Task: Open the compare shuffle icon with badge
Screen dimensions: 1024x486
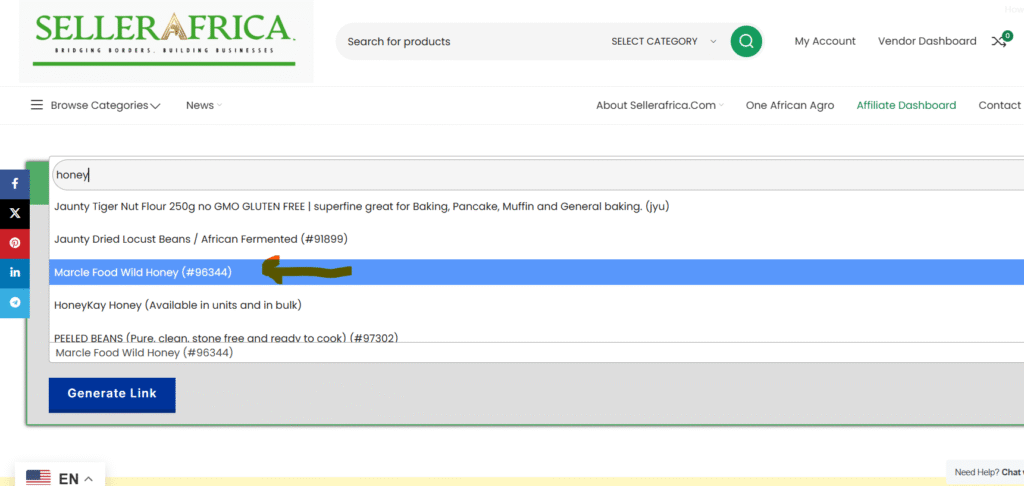Action: pyautogui.click(x=999, y=41)
